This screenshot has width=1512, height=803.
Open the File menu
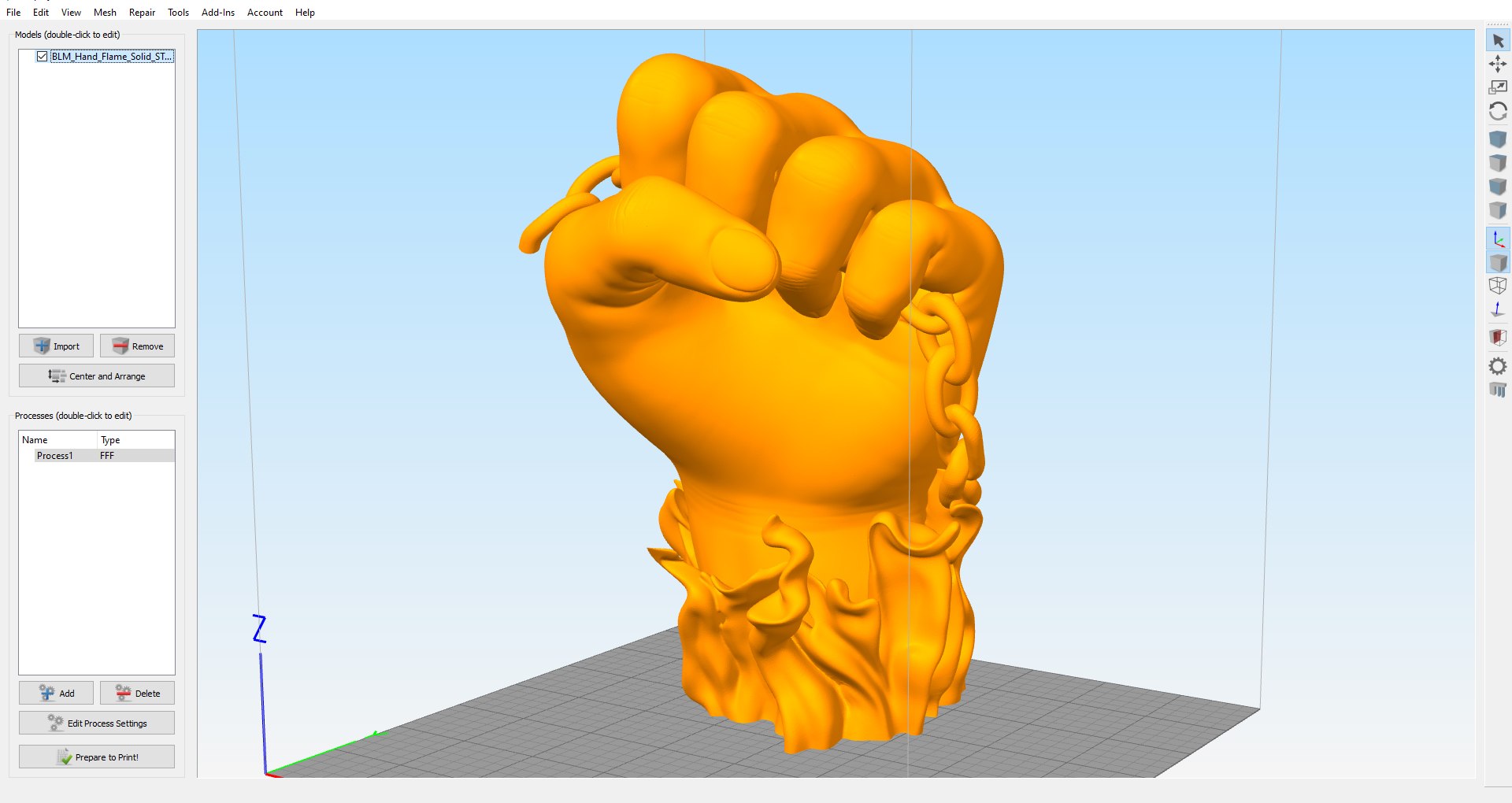[13, 13]
